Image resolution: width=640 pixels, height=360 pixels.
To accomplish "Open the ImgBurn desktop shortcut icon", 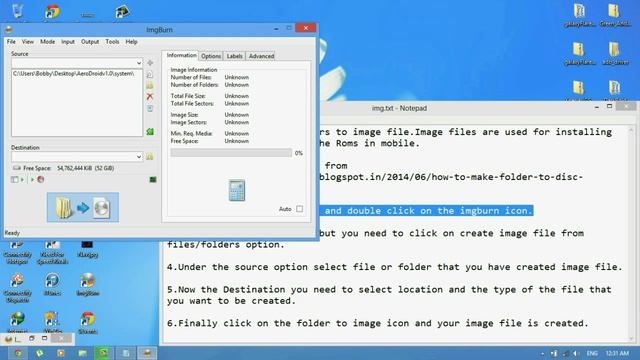I will [x=87, y=284].
